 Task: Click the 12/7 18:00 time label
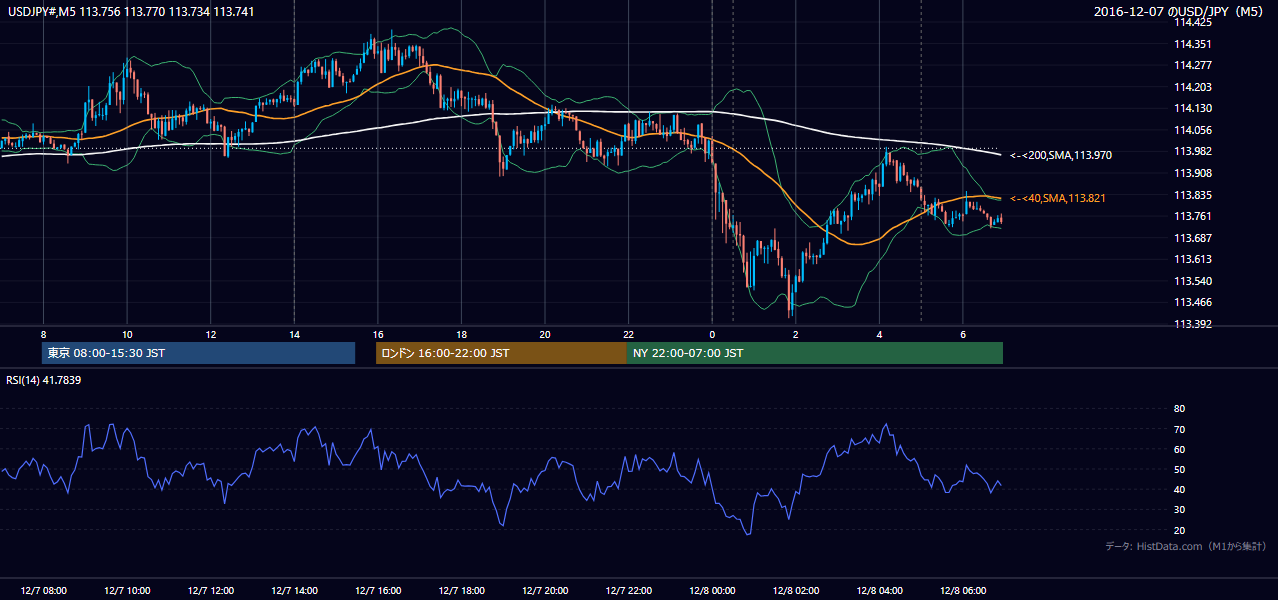click(x=461, y=591)
